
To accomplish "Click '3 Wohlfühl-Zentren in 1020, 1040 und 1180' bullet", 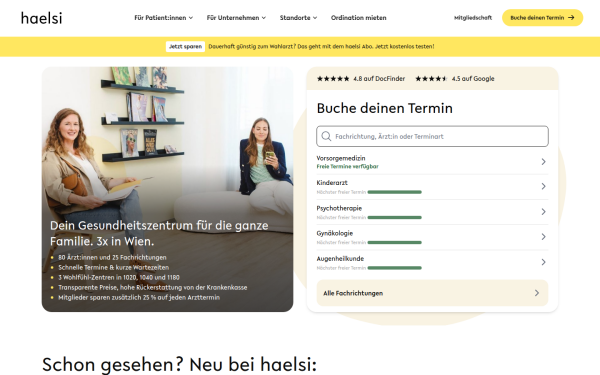I will point(119,277).
